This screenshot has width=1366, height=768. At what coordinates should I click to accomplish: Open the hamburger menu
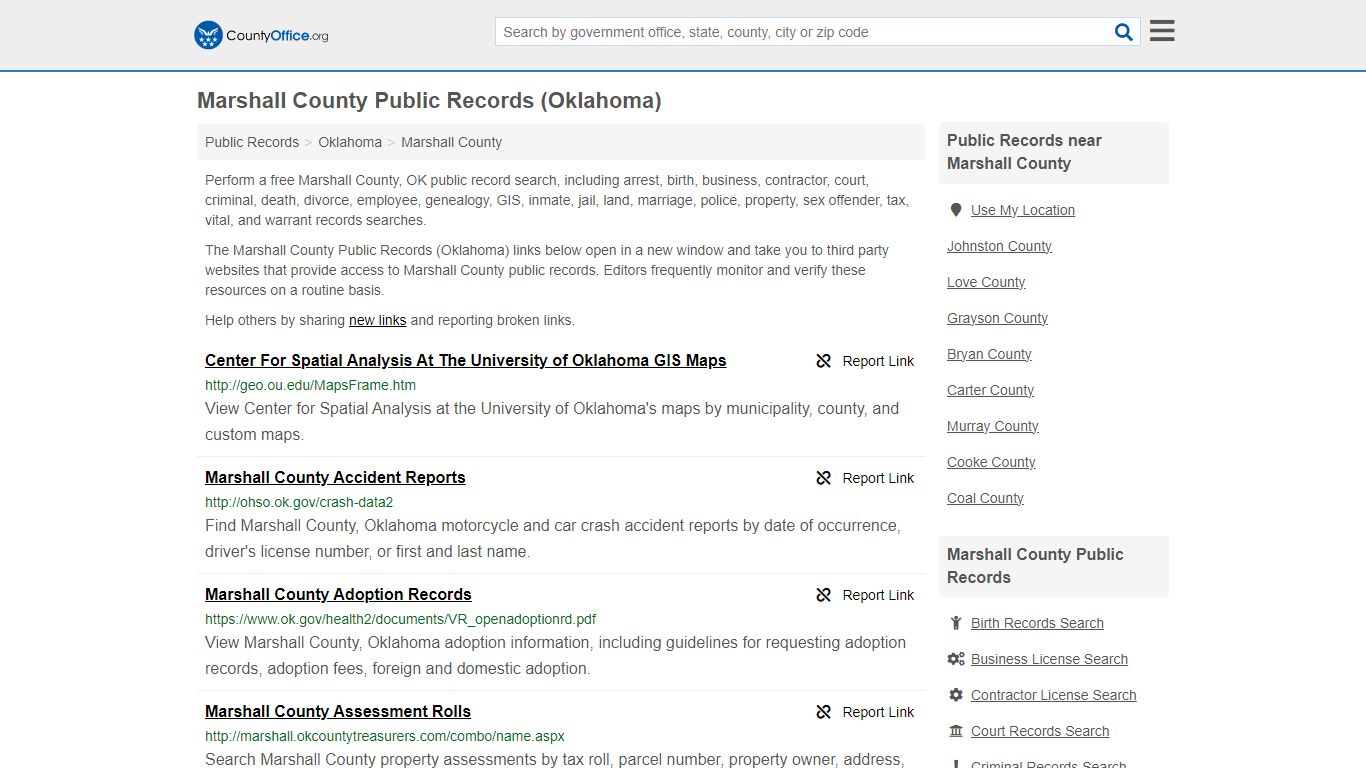coord(1162,31)
